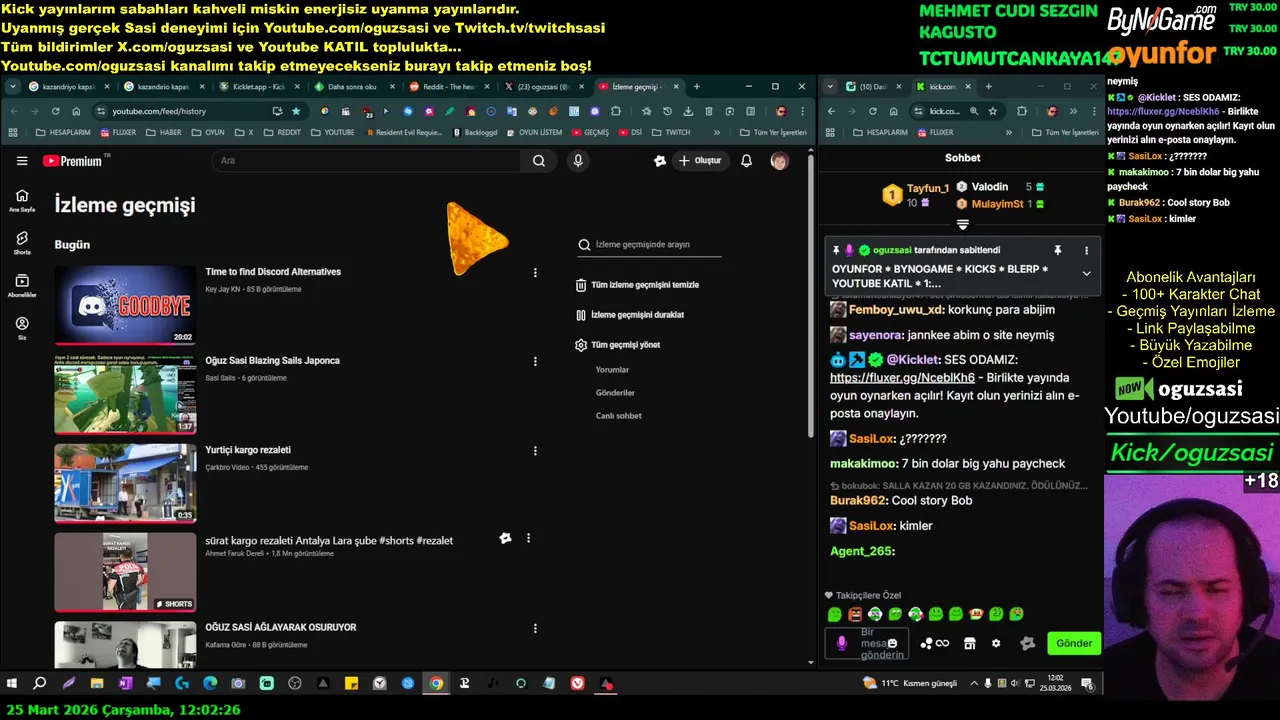Go to Ana Sayfa in sidebar
Viewport: 1280px width, 720px height.
point(22,200)
